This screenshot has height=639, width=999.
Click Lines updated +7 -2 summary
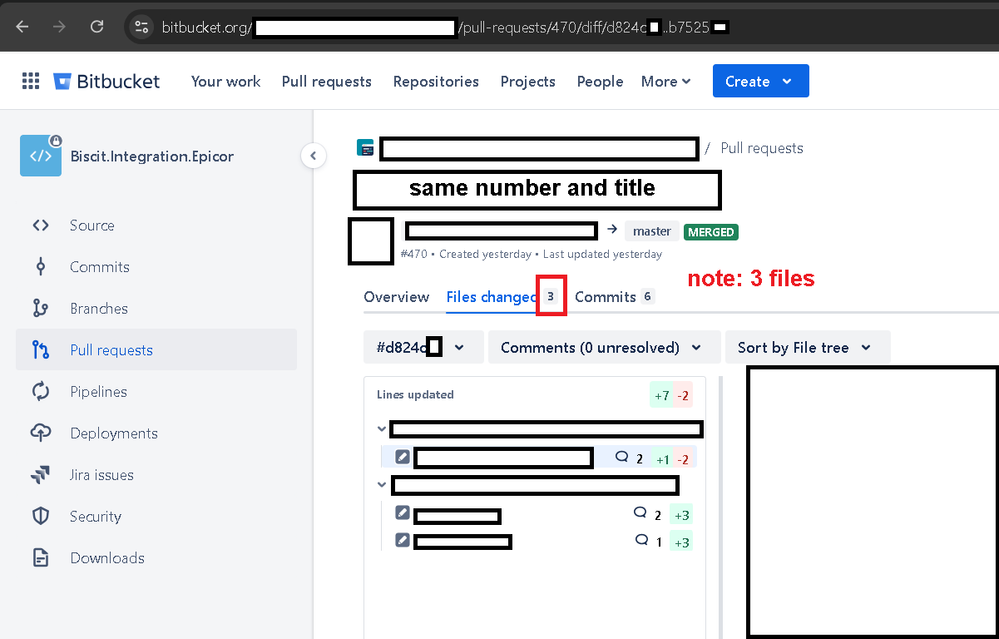coord(535,395)
